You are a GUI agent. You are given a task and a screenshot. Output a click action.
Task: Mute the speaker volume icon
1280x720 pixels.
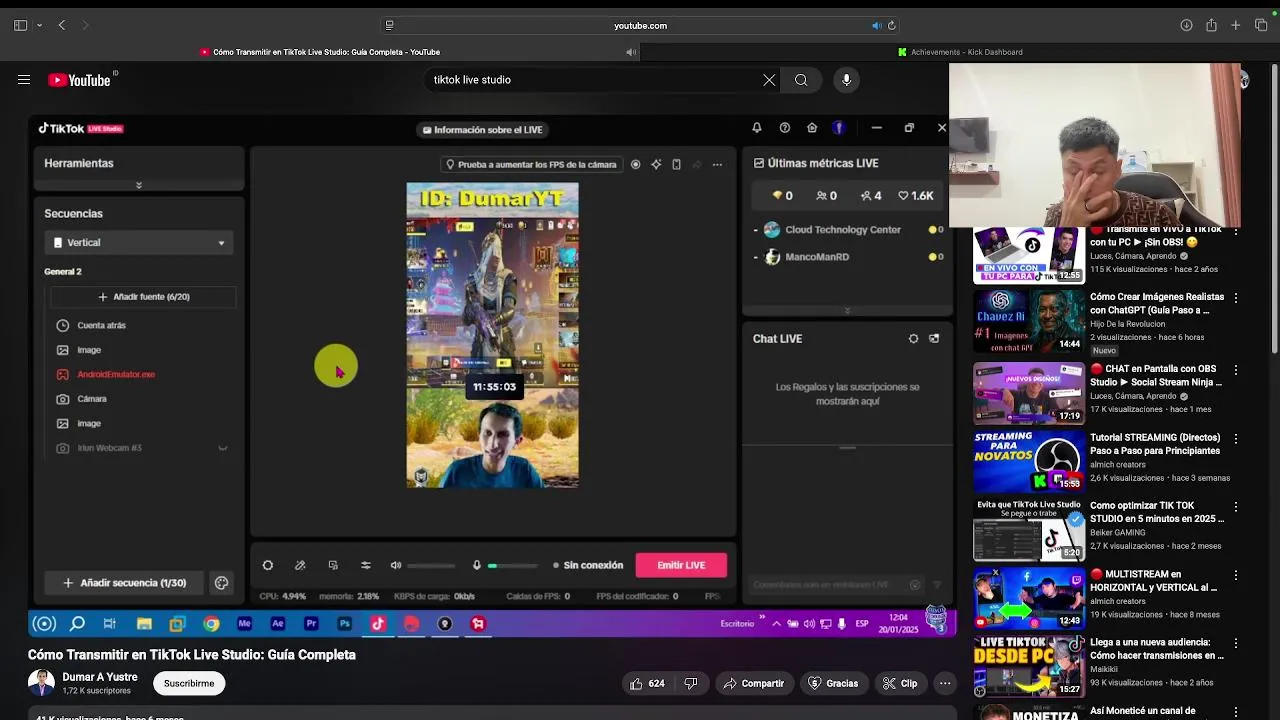(x=396, y=565)
